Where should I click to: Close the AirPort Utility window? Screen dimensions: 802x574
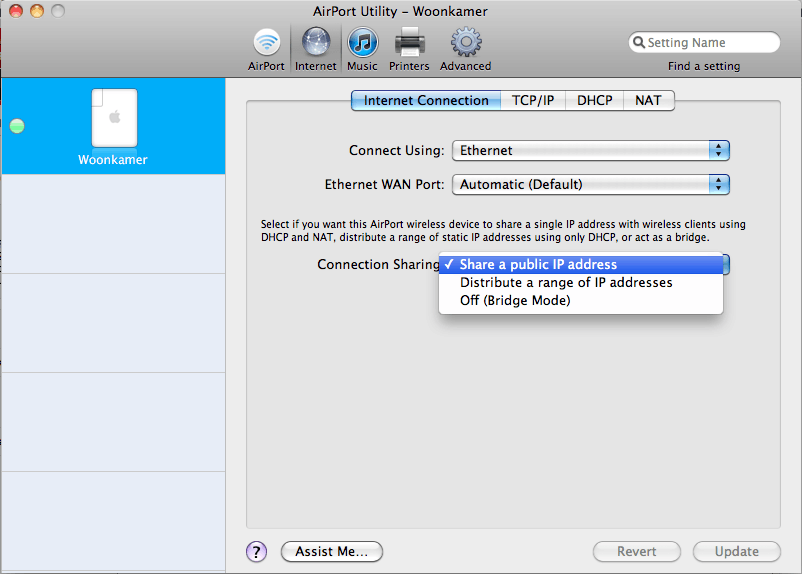coord(16,11)
